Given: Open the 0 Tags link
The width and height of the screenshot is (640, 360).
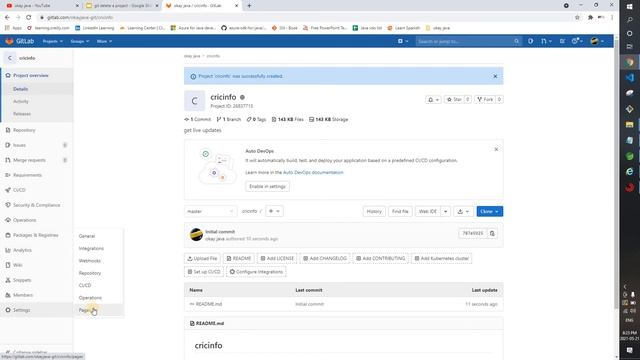Looking at the screenshot, I should coord(256,120).
